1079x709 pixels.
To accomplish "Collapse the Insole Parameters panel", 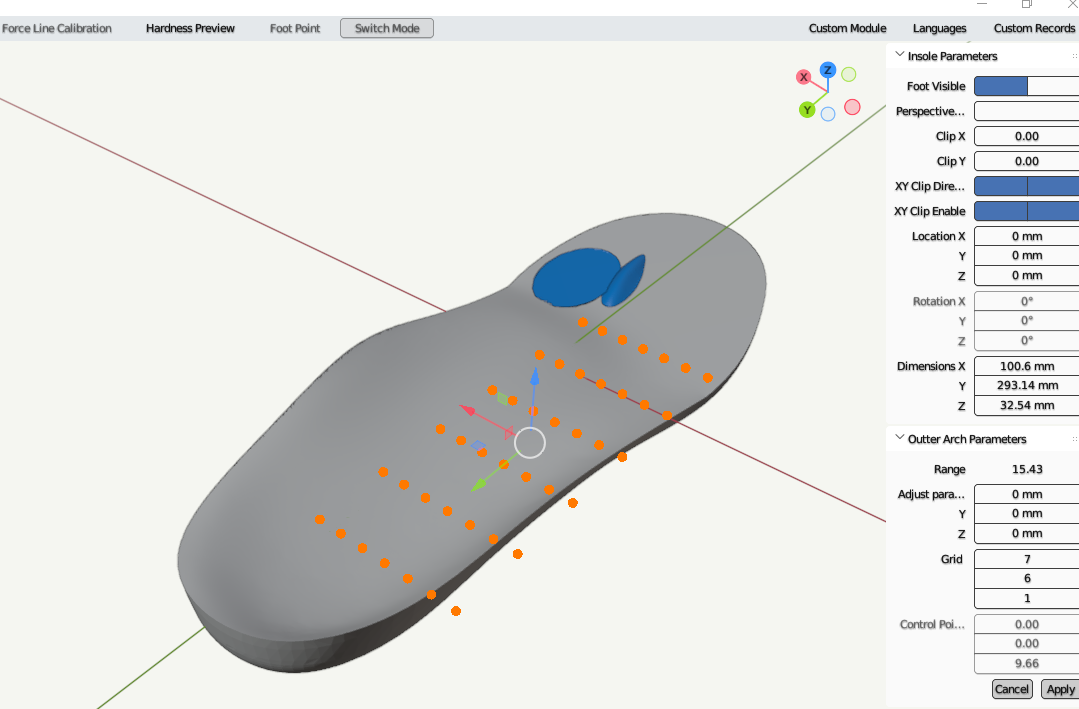I will [900, 56].
